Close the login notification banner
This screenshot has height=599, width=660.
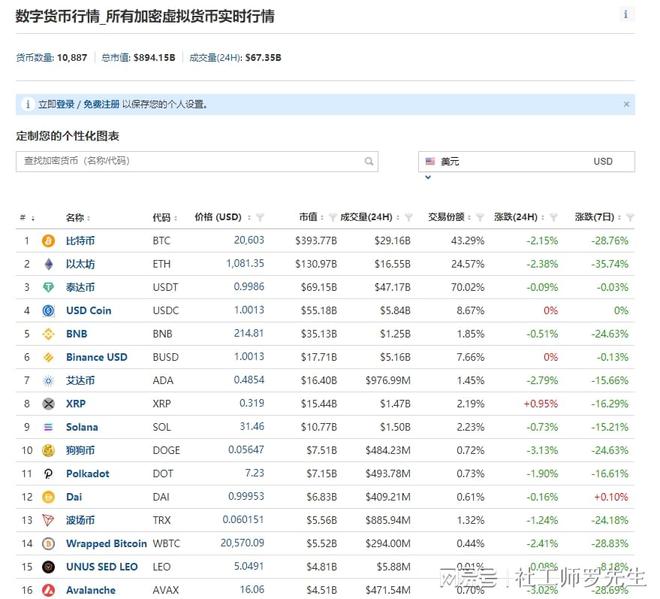tap(626, 104)
